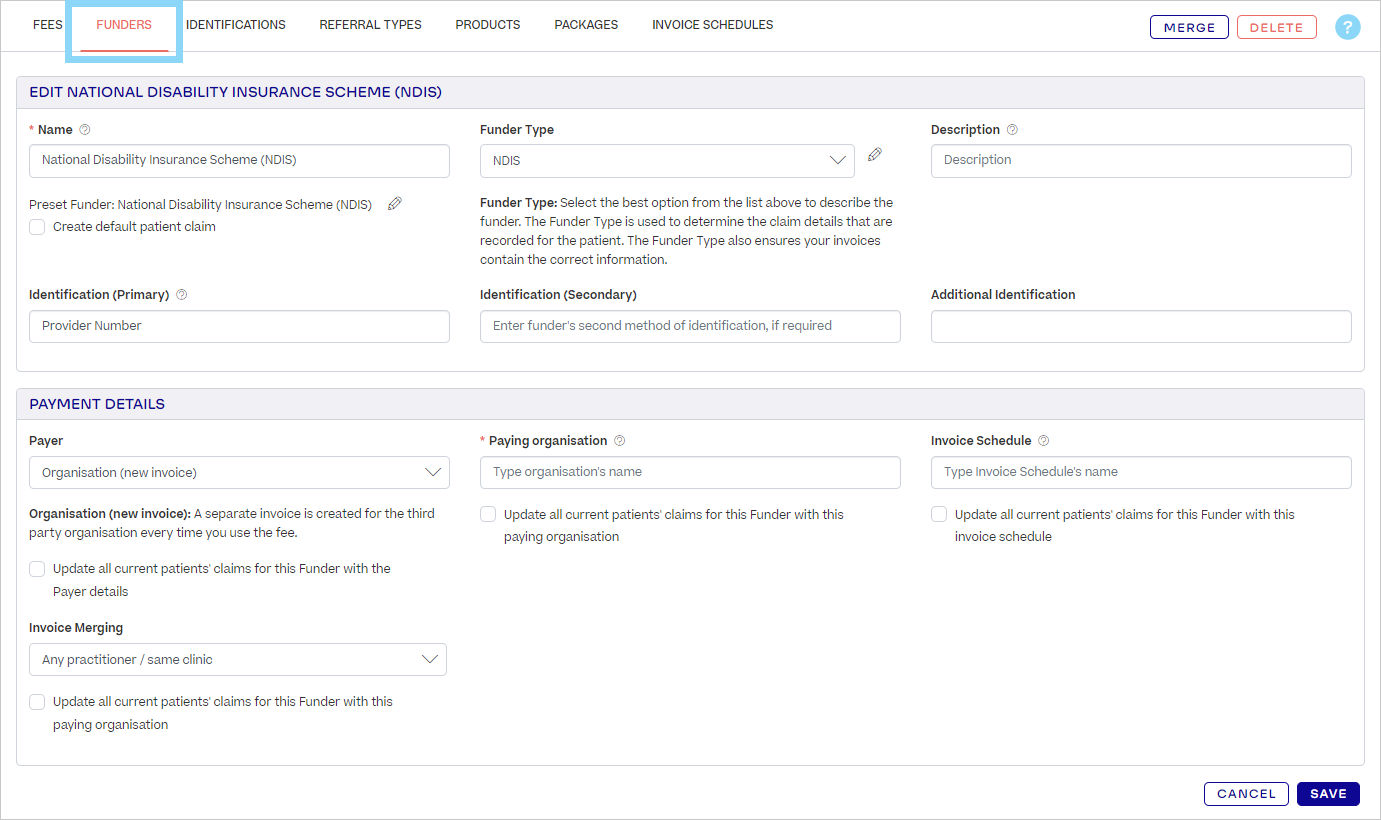The width and height of the screenshot is (1381, 820).
Task: Click the blue help question mark icon
Action: coord(1347,27)
